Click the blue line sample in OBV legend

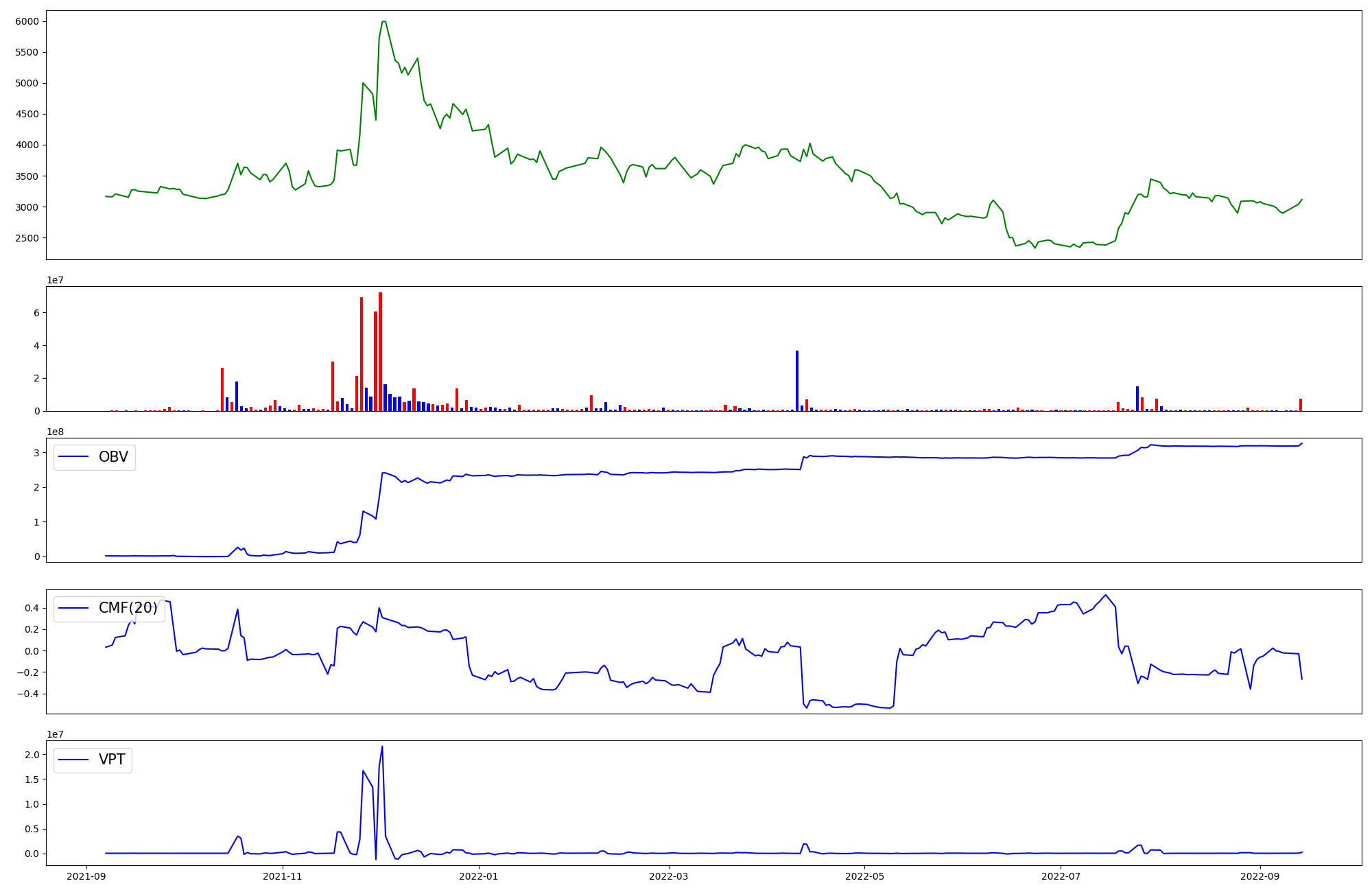coord(74,457)
